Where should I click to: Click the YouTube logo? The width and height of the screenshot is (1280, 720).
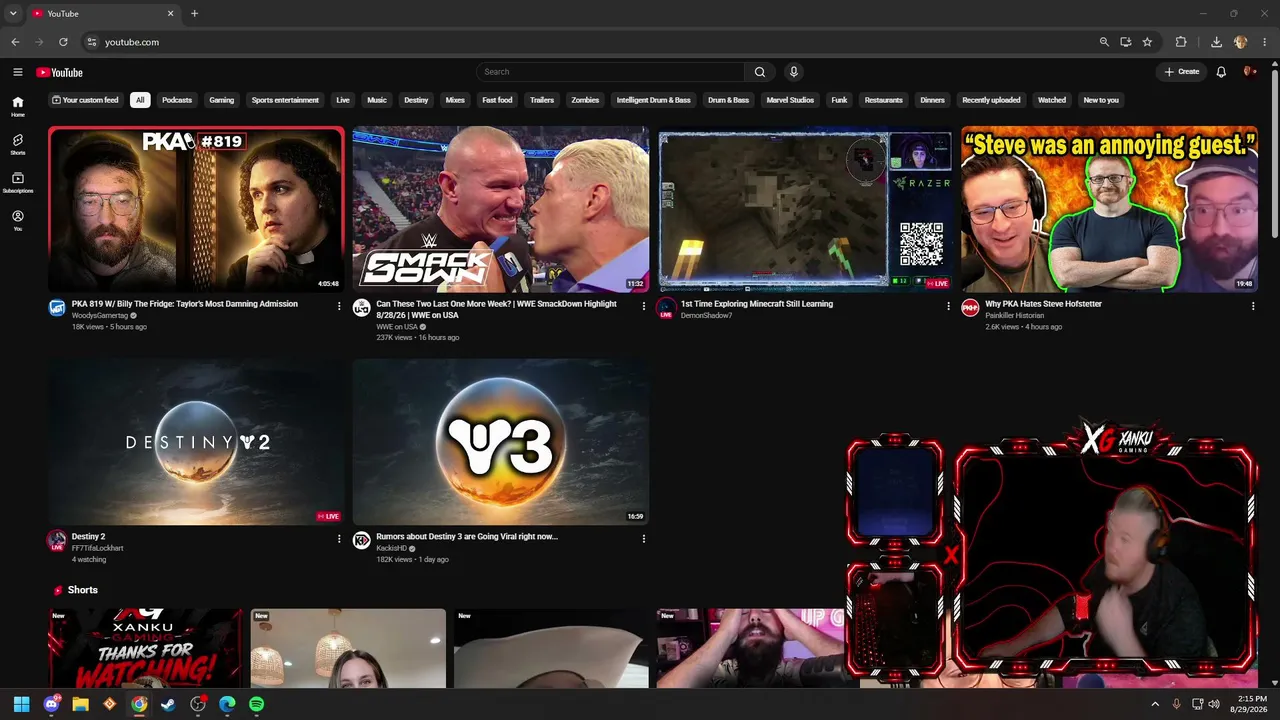pyautogui.click(x=59, y=72)
